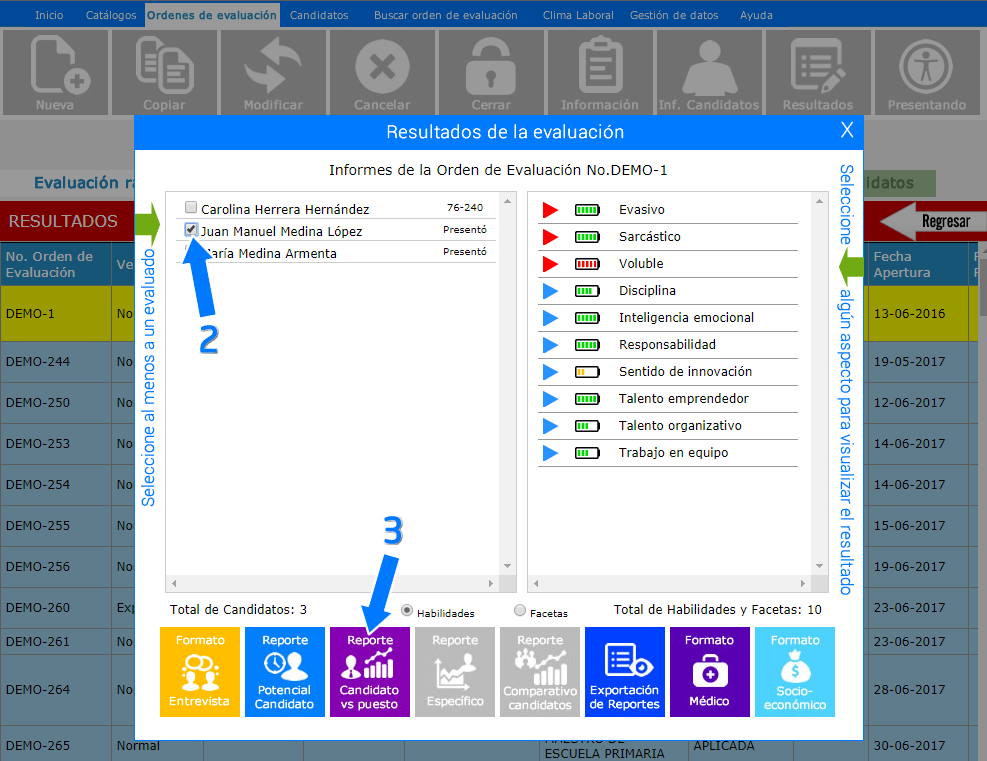This screenshot has height=761, width=987.
Task: Click the Sentido de innovación level bar
Action: click(x=587, y=372)
